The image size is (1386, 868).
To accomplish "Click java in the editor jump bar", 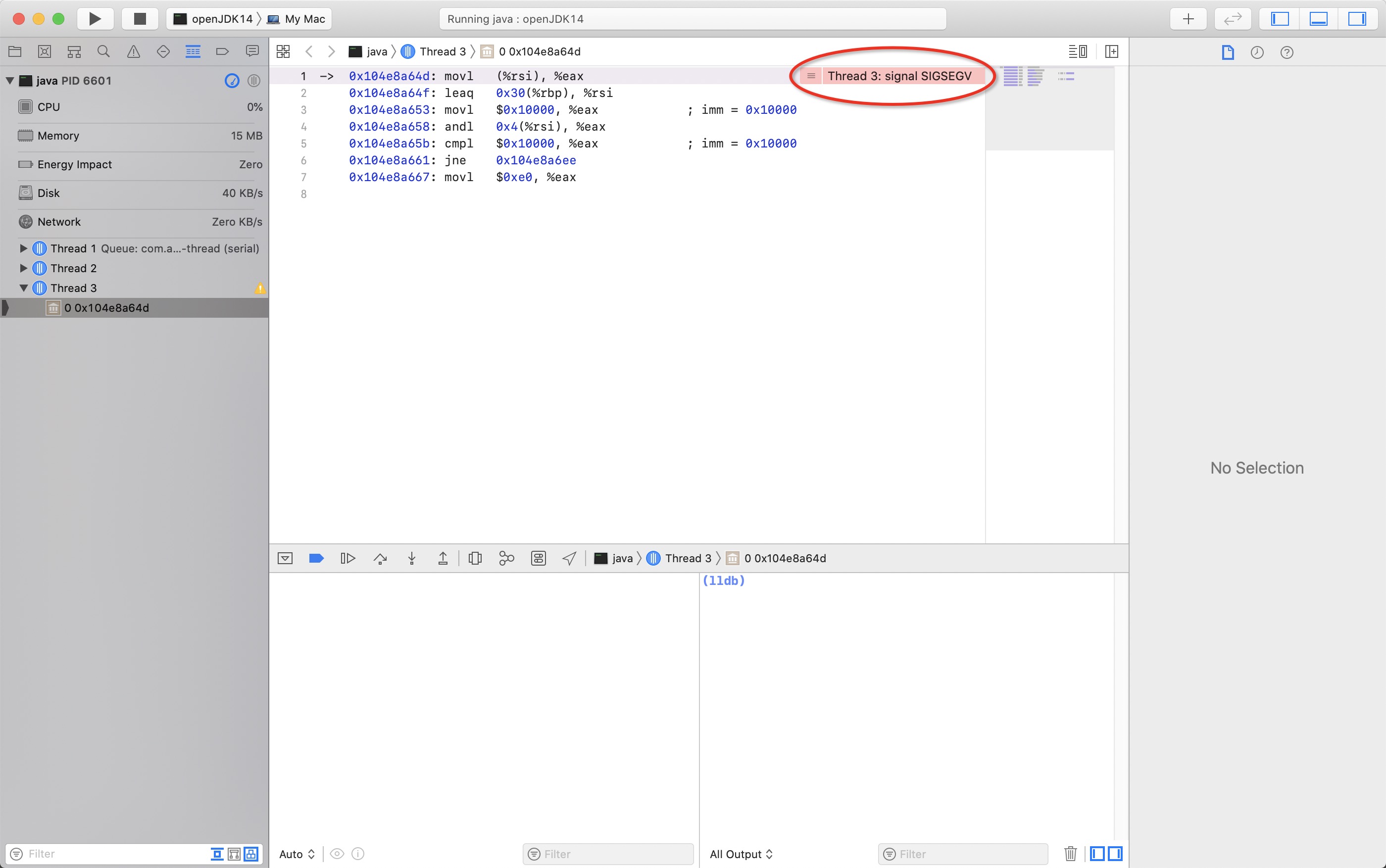I will (368, 51).
